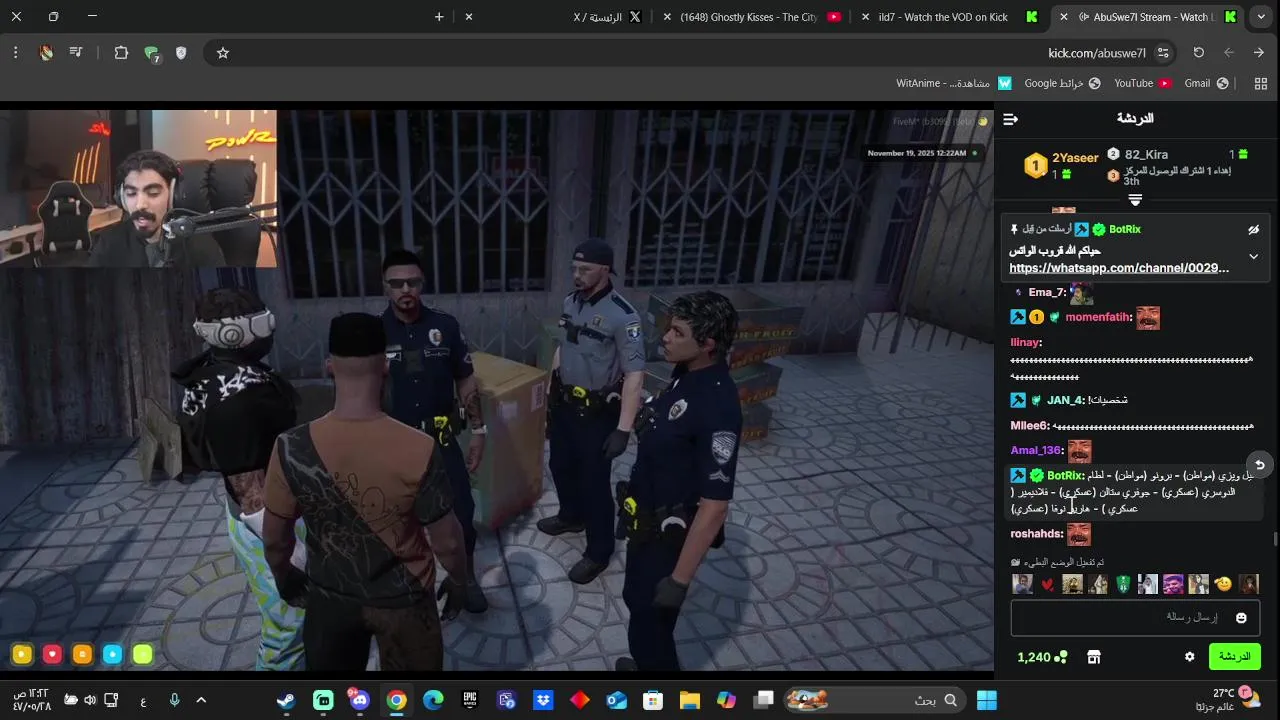Open a new browser tab
This screenshot has height=720, width=1280.
[x=438, y=17]
